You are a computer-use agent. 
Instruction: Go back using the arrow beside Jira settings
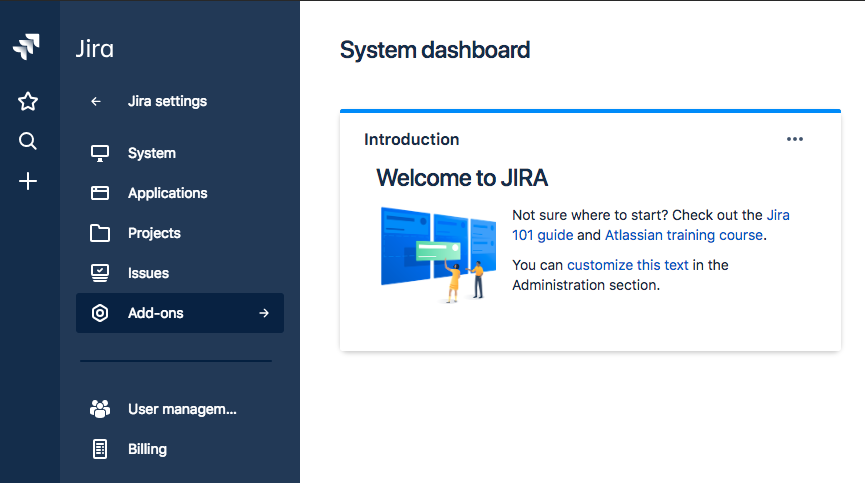[96, 101]
